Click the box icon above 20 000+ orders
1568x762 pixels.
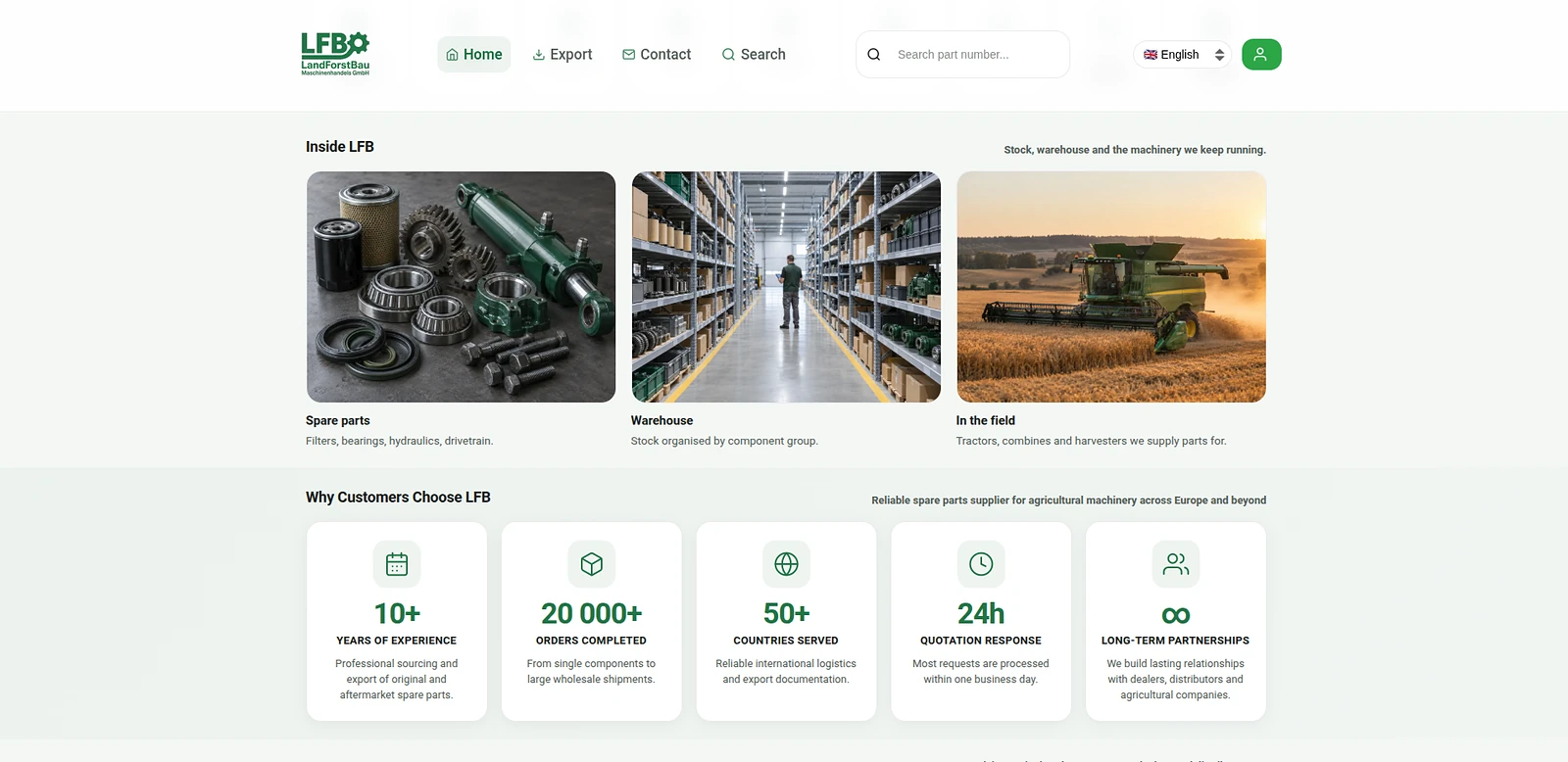[x=592, y=564]
